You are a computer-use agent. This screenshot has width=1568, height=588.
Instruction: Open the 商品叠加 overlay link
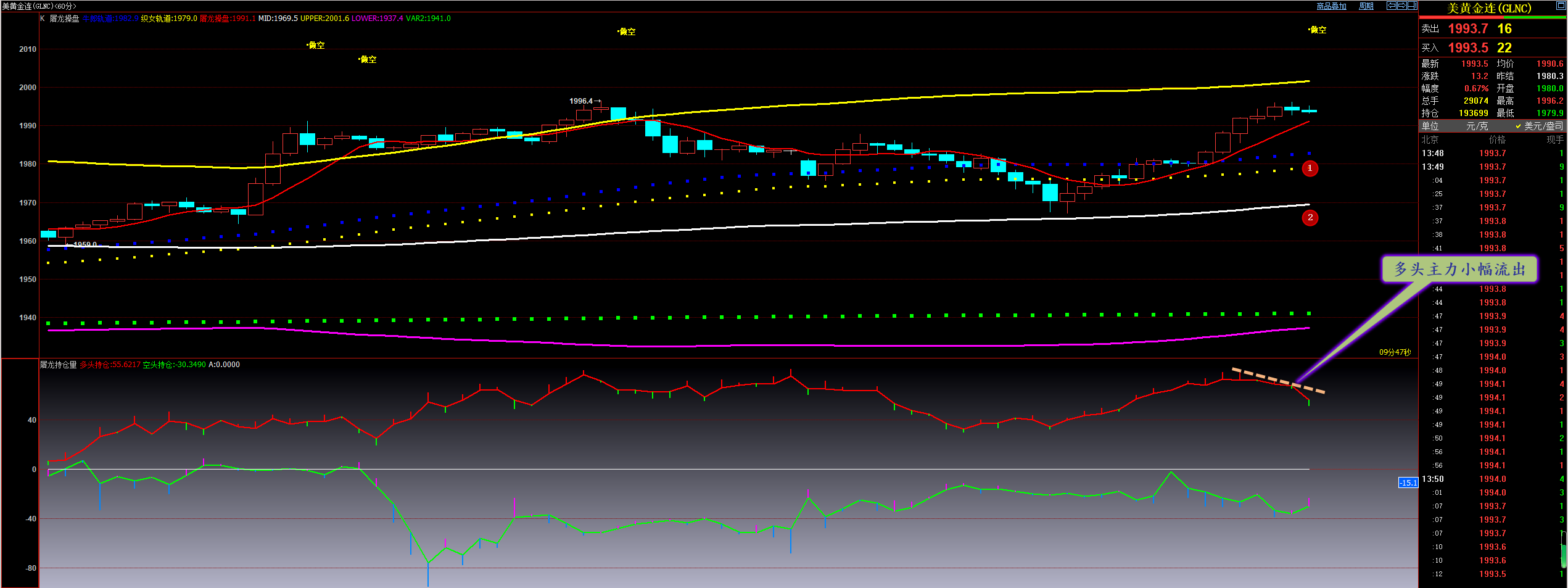pos(1331,6)
